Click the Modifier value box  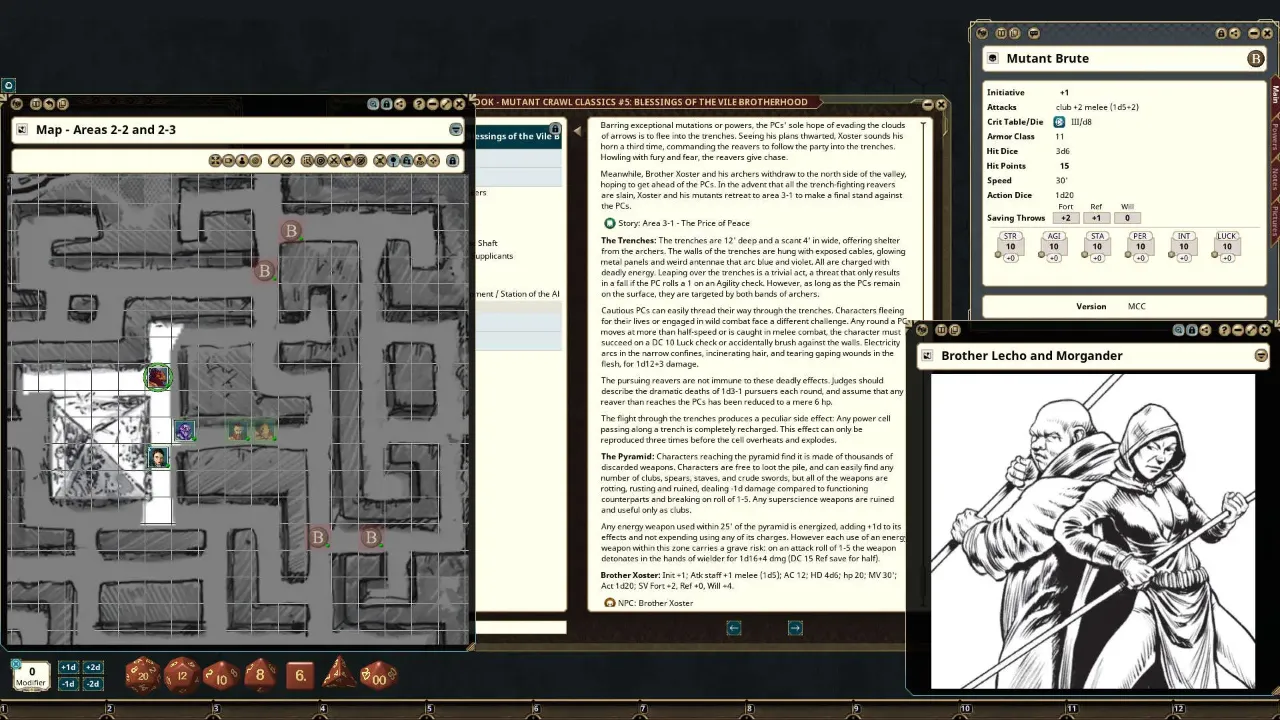point(32,676)
